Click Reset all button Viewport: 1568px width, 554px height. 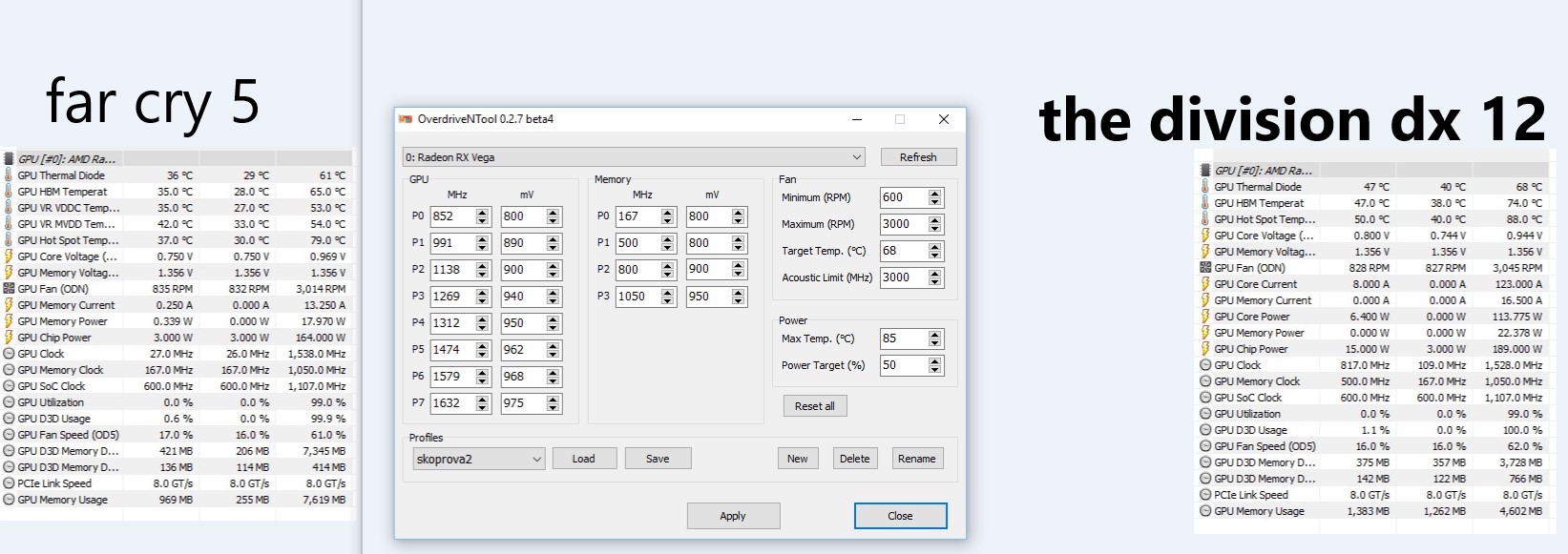click(x=814, y=406)
